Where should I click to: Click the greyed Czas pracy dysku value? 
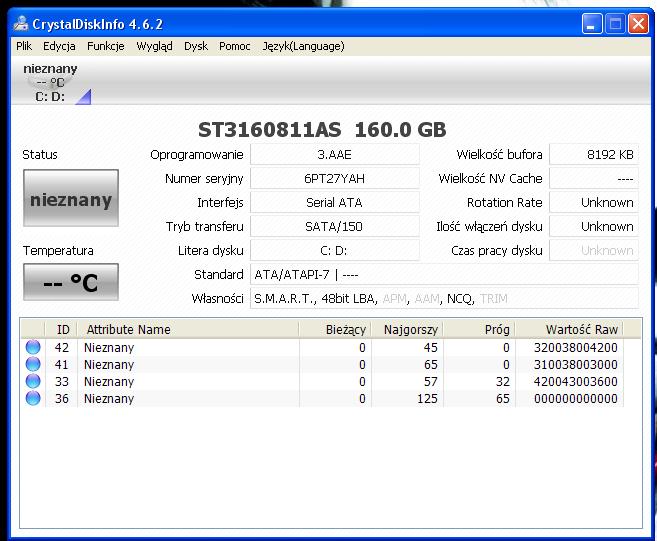594,251
